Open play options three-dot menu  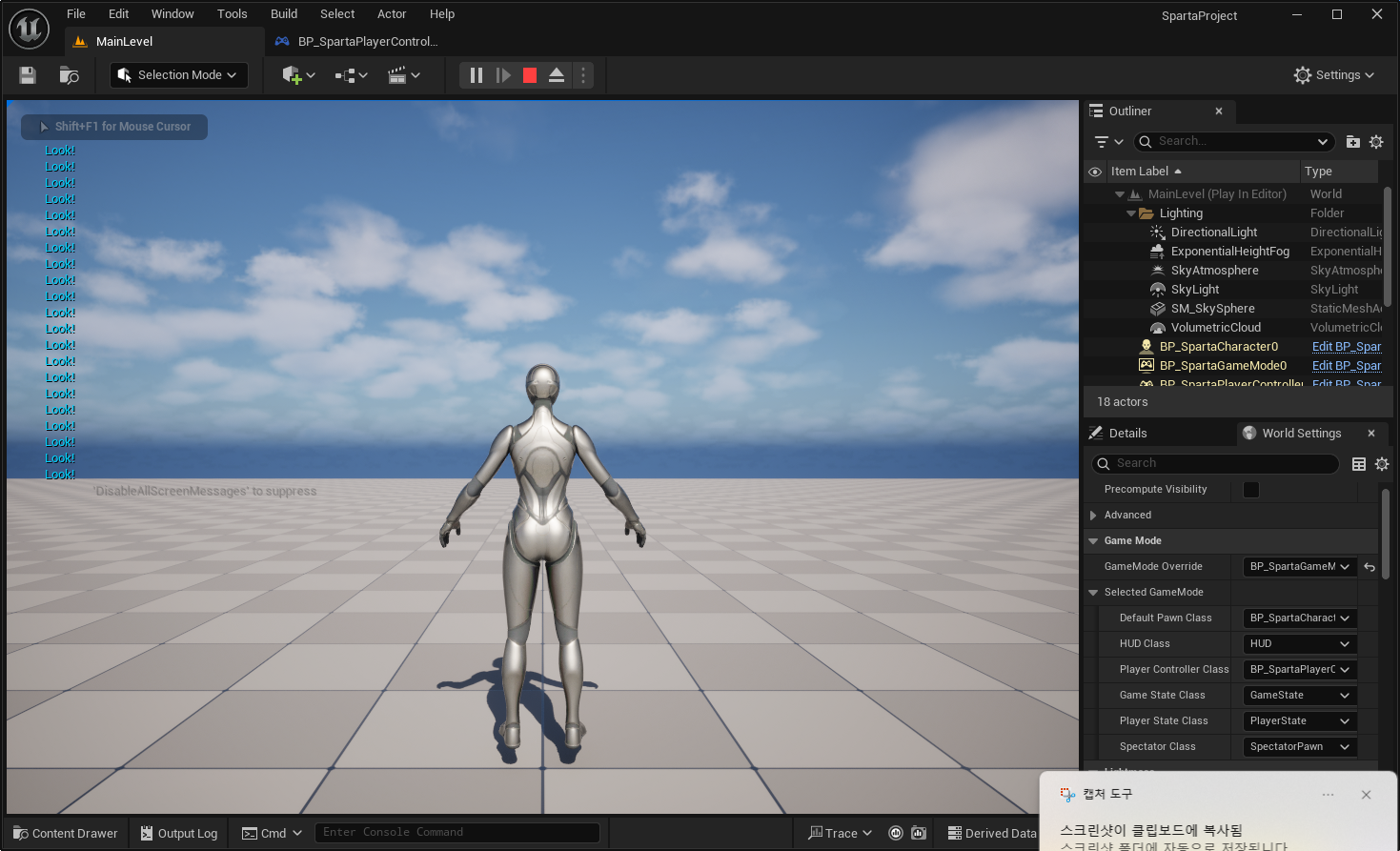click(x=583, y=75)
